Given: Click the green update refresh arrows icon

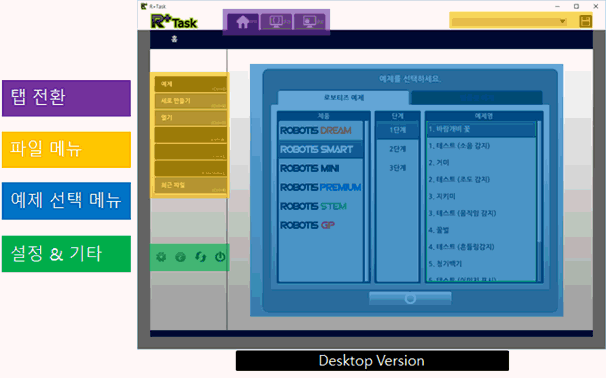Looking at the screenshot, I should [x=200, y=257].
